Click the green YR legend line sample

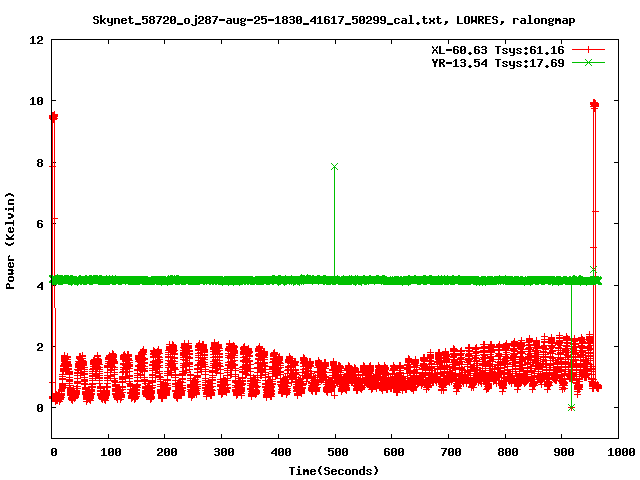588,62
